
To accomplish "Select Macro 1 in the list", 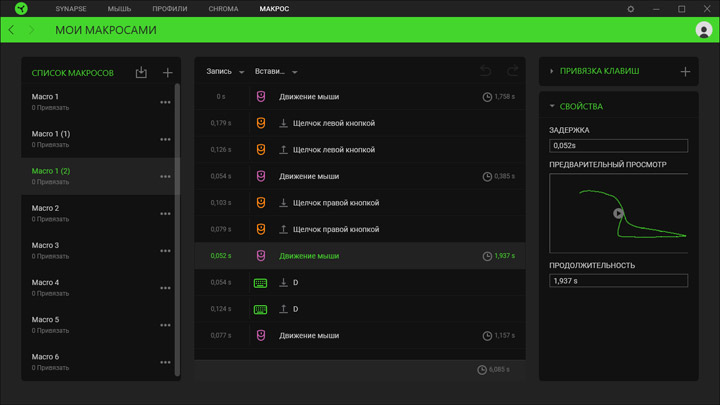I will tap(98, 101).
